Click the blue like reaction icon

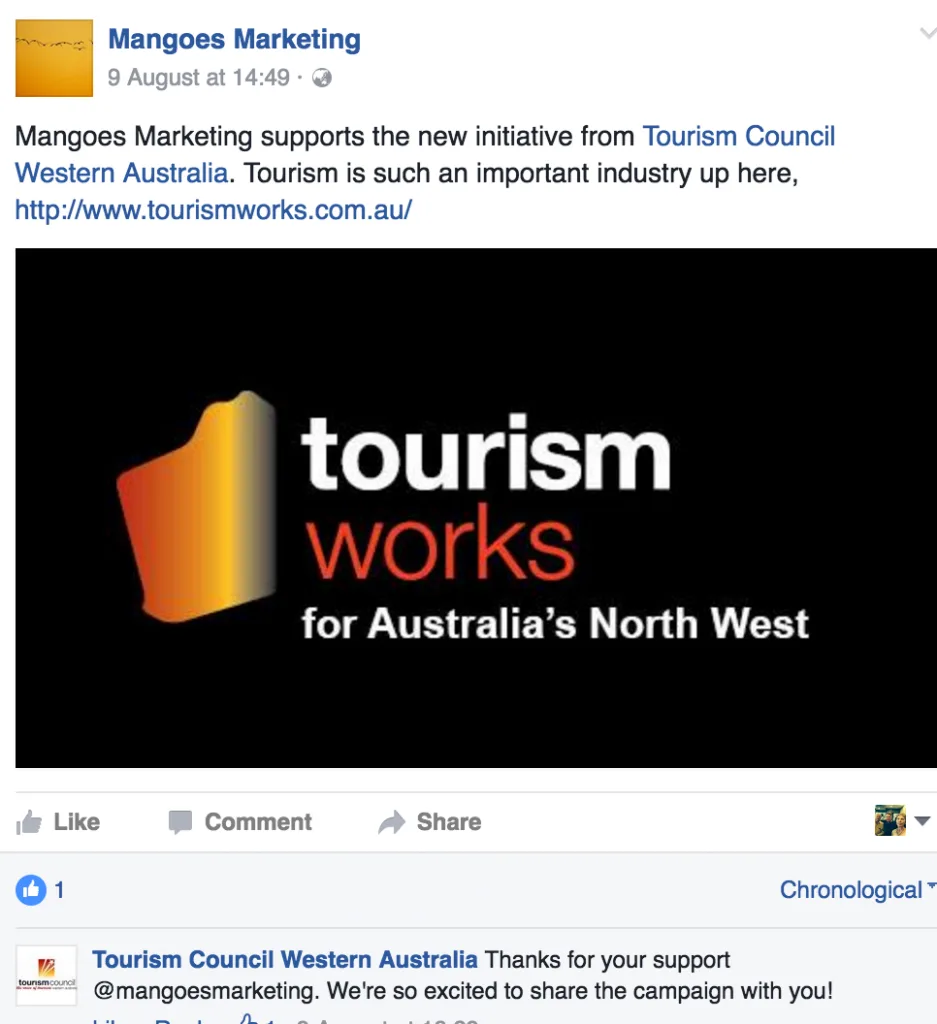pos(31,889)
